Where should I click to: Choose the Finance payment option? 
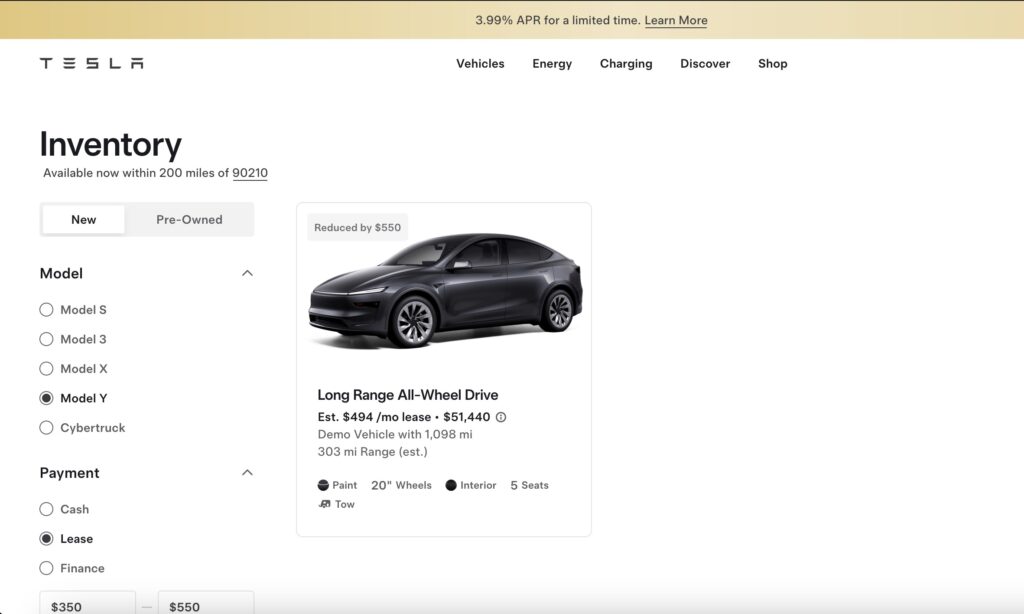[x=46, y=568]
